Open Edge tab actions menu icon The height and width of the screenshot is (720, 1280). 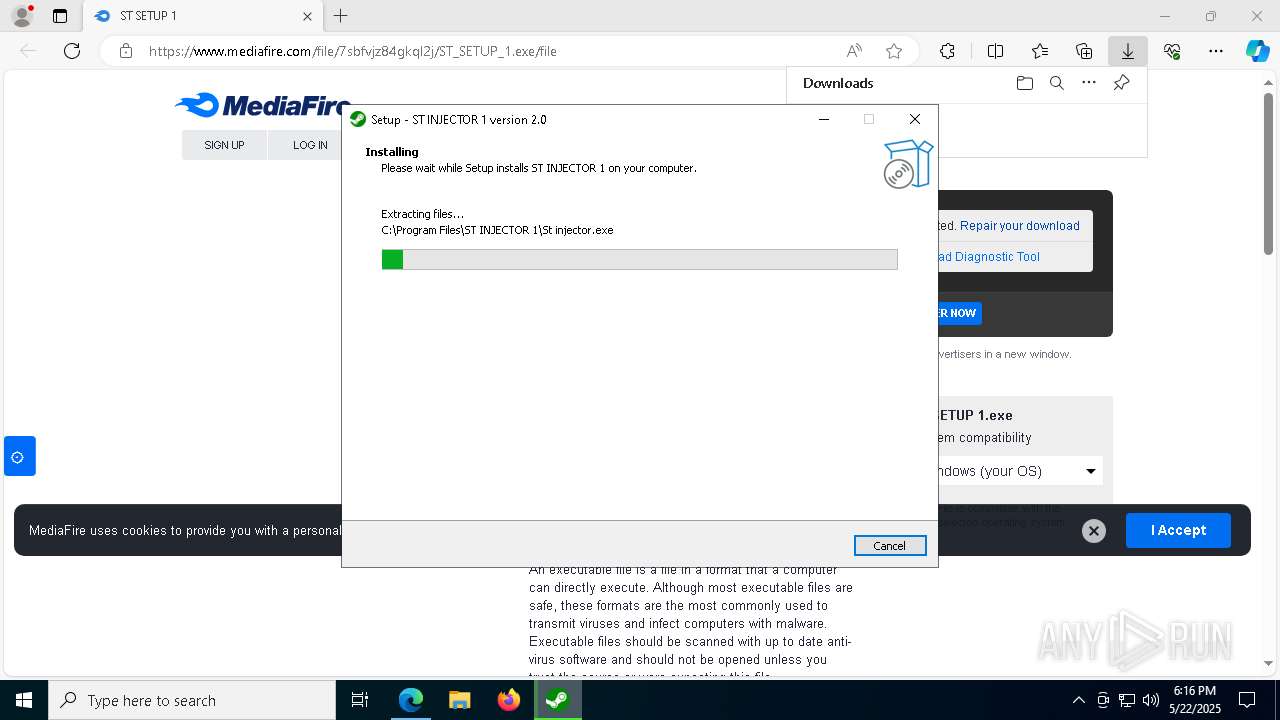[x=60, y=16]
